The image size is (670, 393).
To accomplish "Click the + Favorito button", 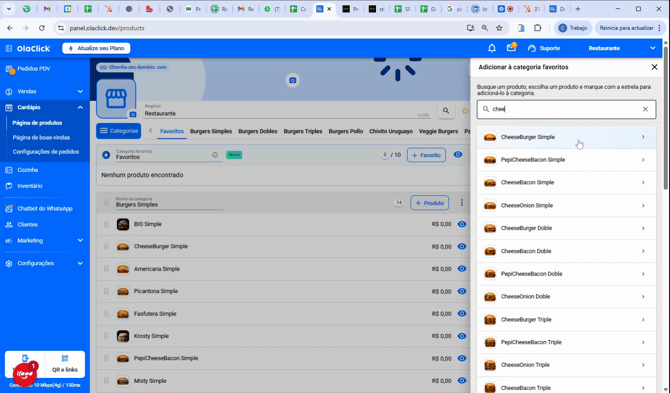I will pos(426,155).
